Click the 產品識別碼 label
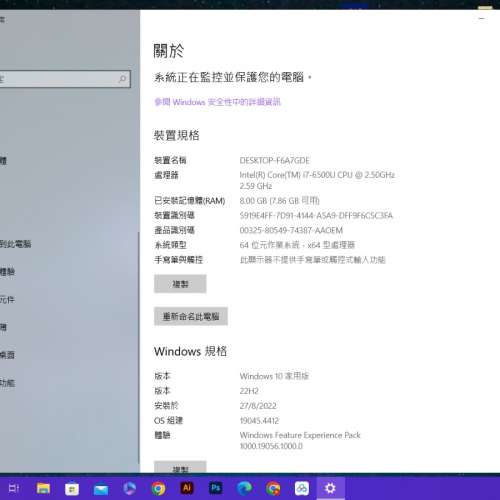Image resolution: width=500 pixels, height=500 pixels. 174,230
